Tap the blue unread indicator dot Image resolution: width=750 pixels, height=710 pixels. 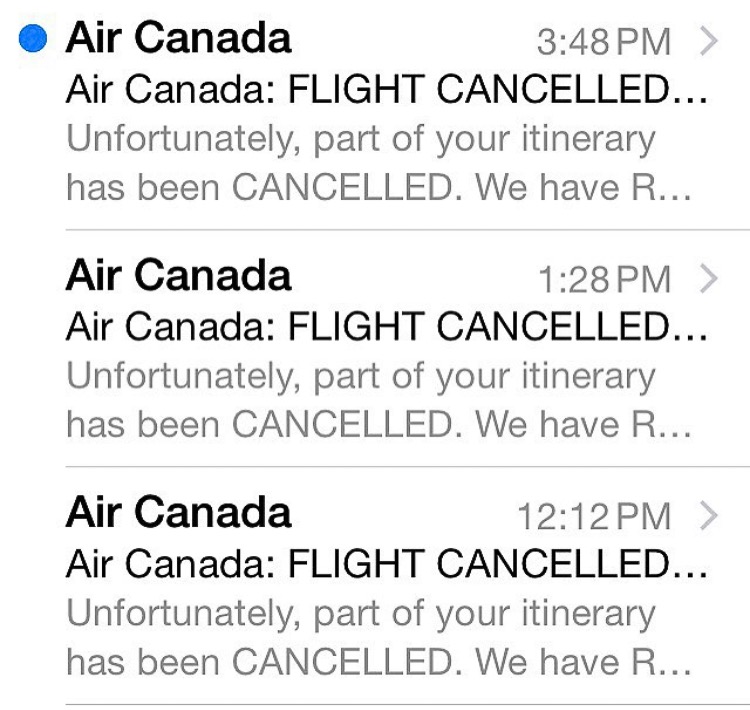pos(34,38)
